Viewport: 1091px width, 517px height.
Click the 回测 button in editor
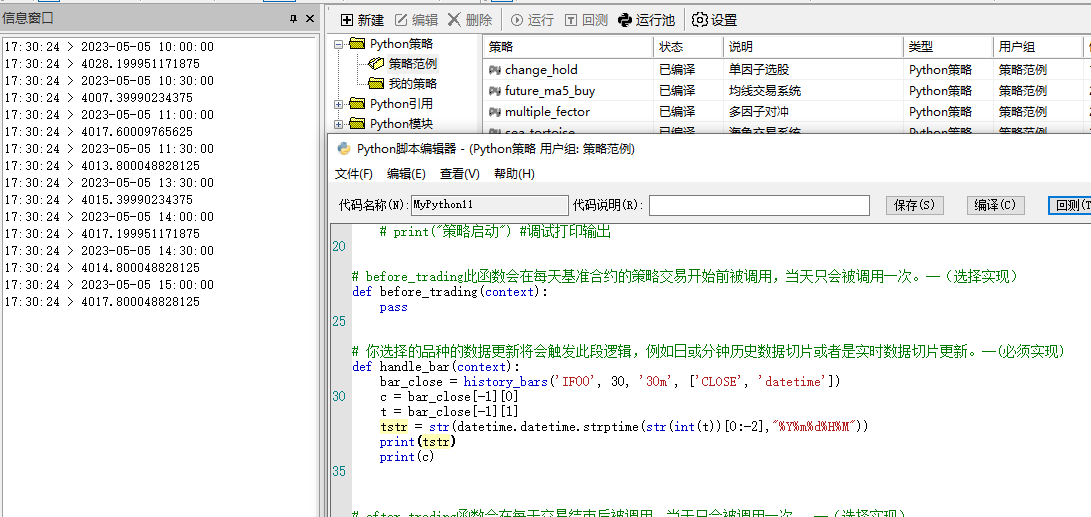pos(1069,205)
